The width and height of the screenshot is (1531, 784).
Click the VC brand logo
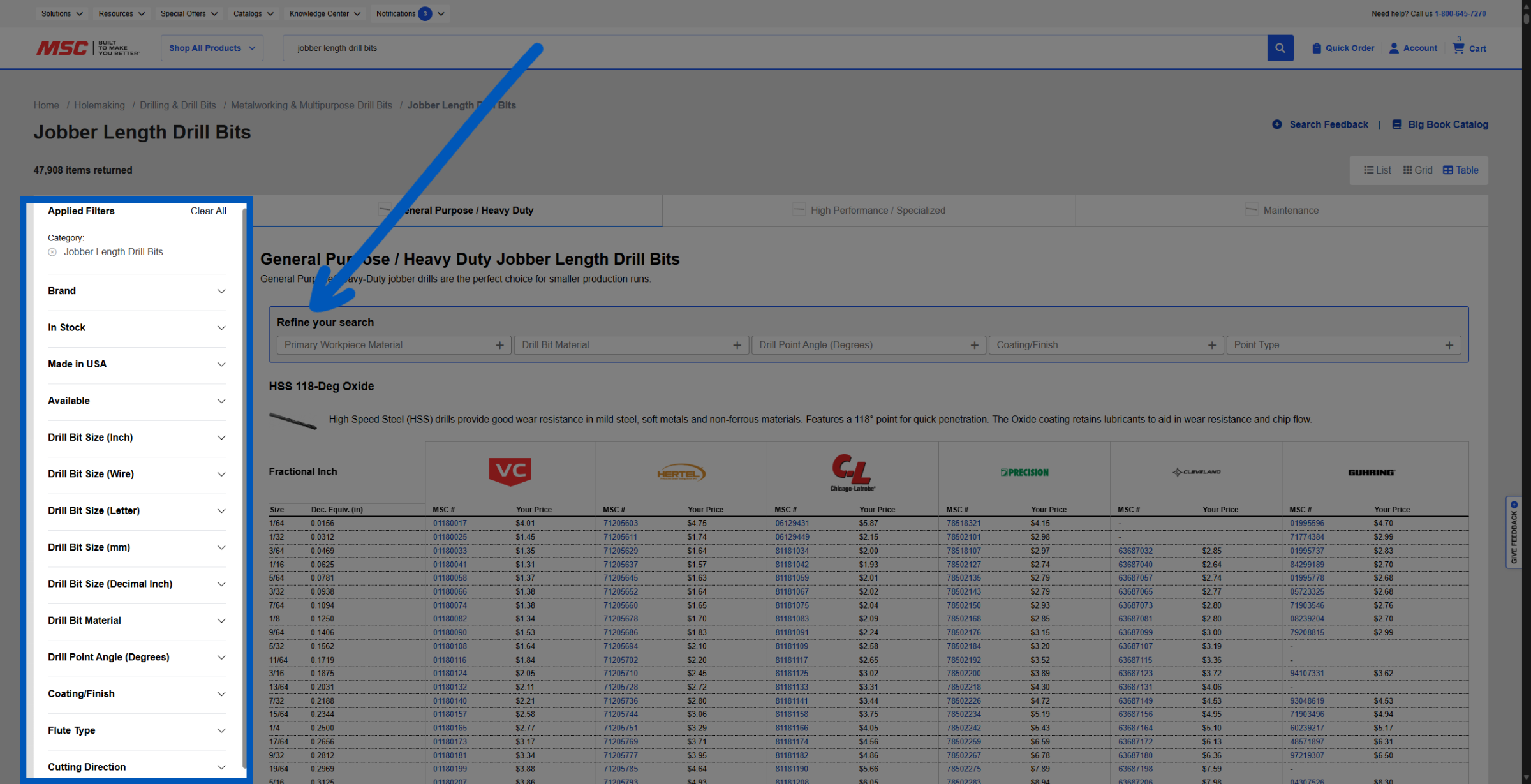510,471
